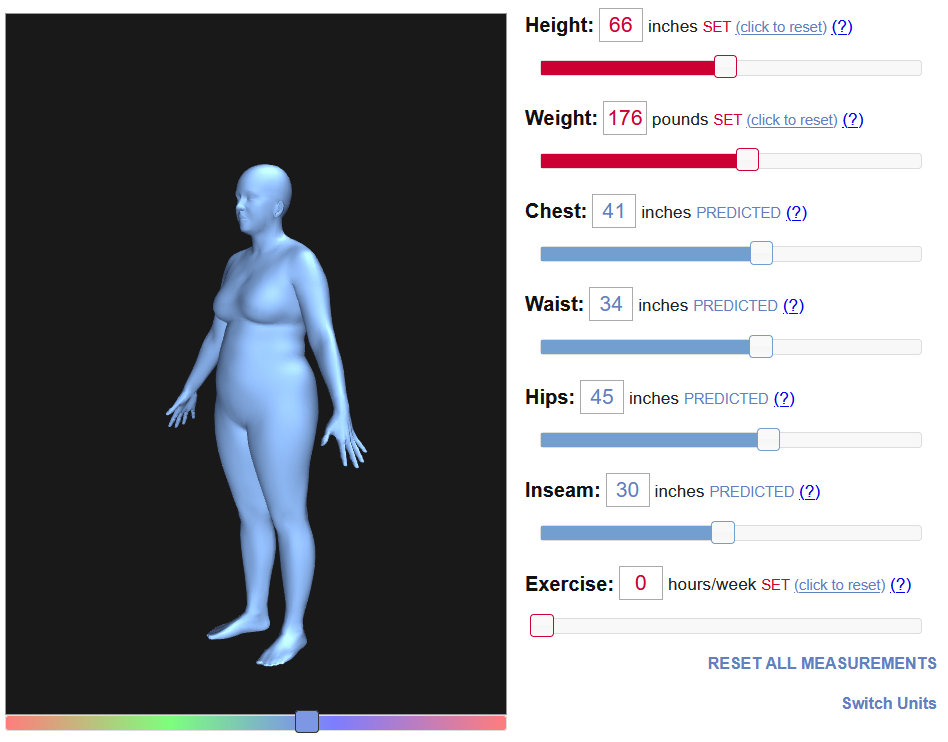Image resolution: width=948 pixels, height=742 pixels.
Task: Click the Weight value input box
Action: point(625,118)
